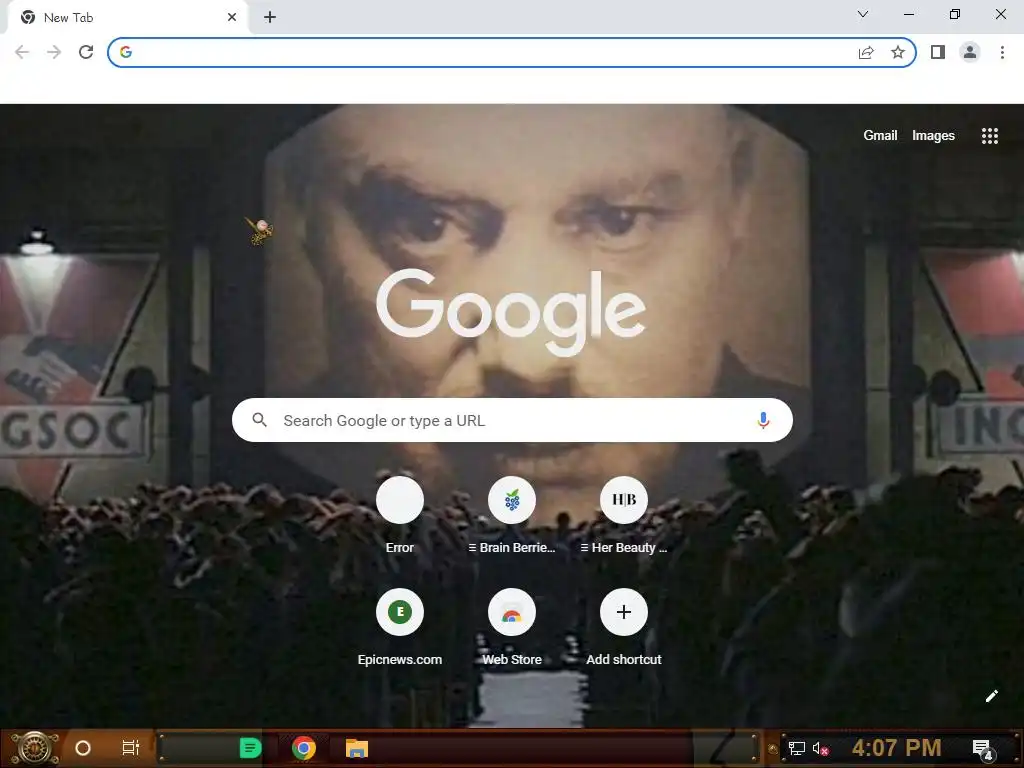Screen dimensions: 1024x768
Task: Open the Web Store shortcut
Action: (x=512, y=627)
